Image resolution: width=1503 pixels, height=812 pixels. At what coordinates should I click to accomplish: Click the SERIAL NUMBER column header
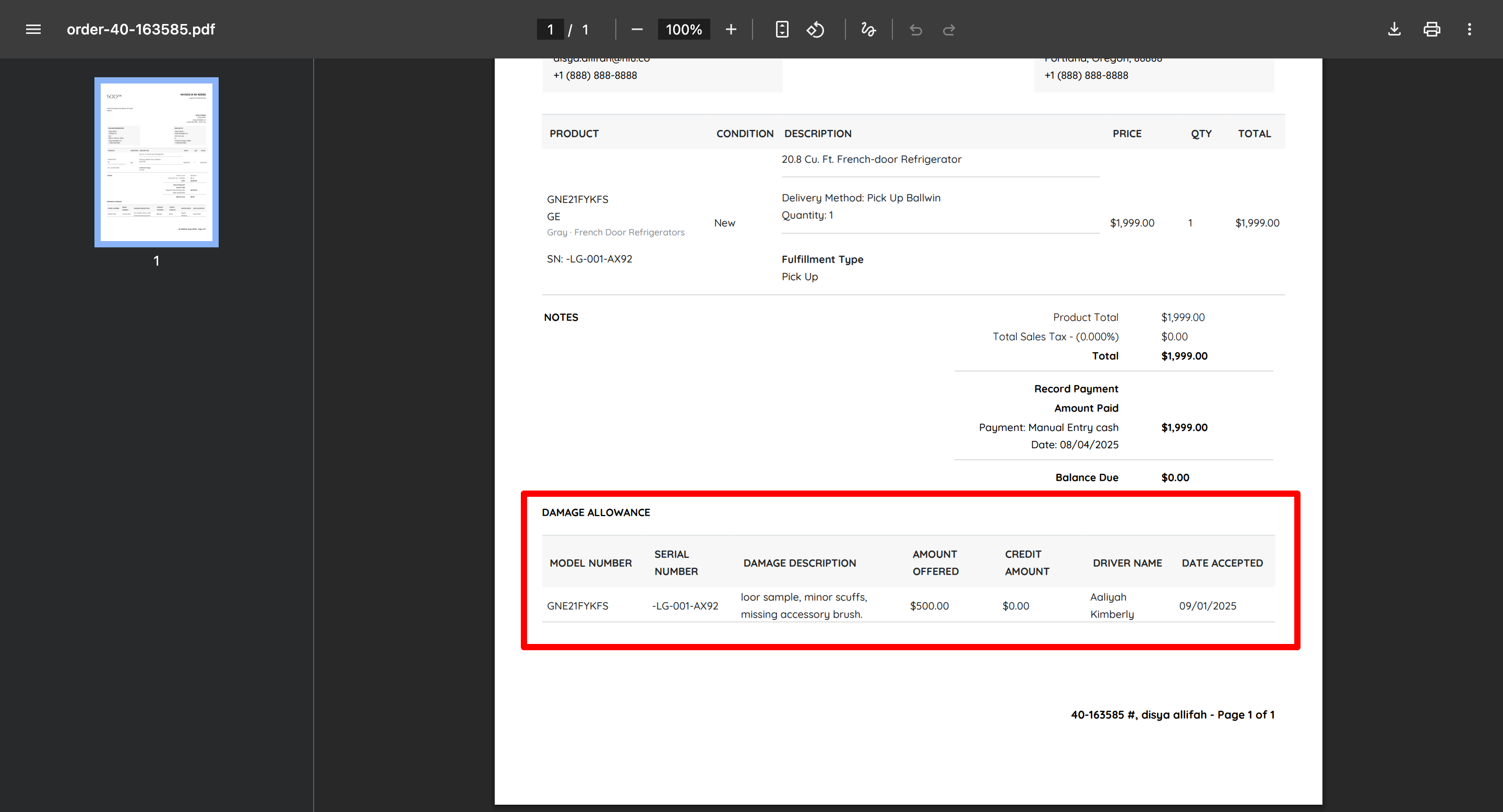(x=676, y=563)
